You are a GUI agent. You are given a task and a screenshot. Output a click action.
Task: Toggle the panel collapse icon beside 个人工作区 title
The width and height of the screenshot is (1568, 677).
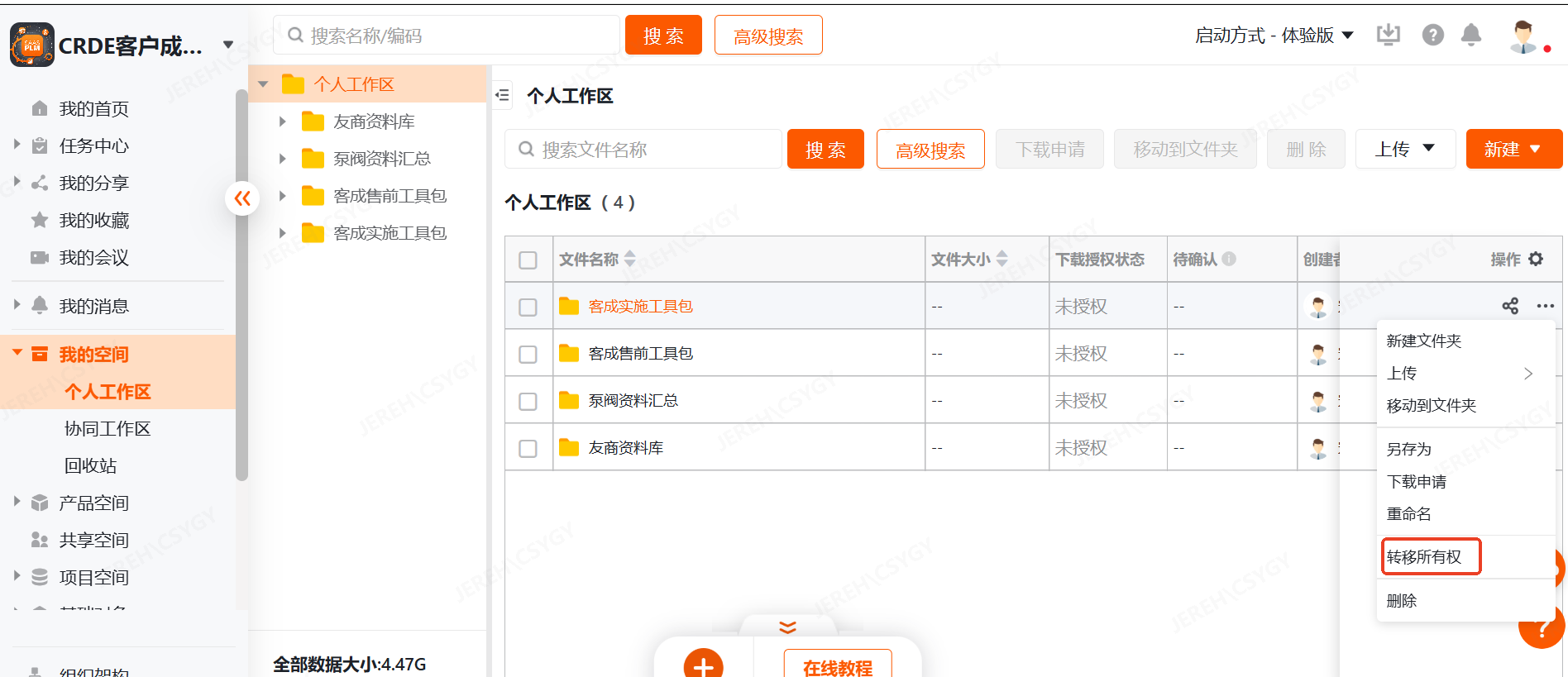(502, 96)
